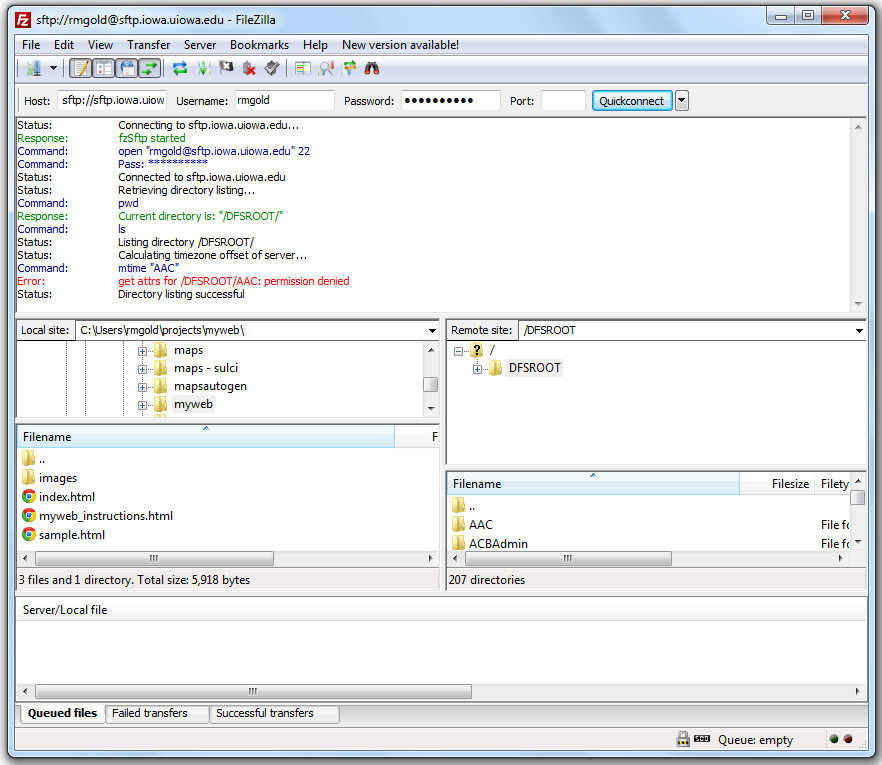Click the Quickconnect button

tap(632, 101)
